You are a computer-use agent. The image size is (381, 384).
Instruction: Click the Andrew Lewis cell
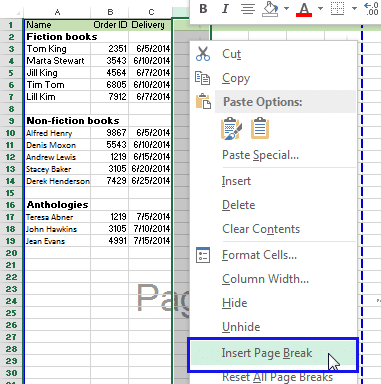pyautogui.click(x=58, y=157)
